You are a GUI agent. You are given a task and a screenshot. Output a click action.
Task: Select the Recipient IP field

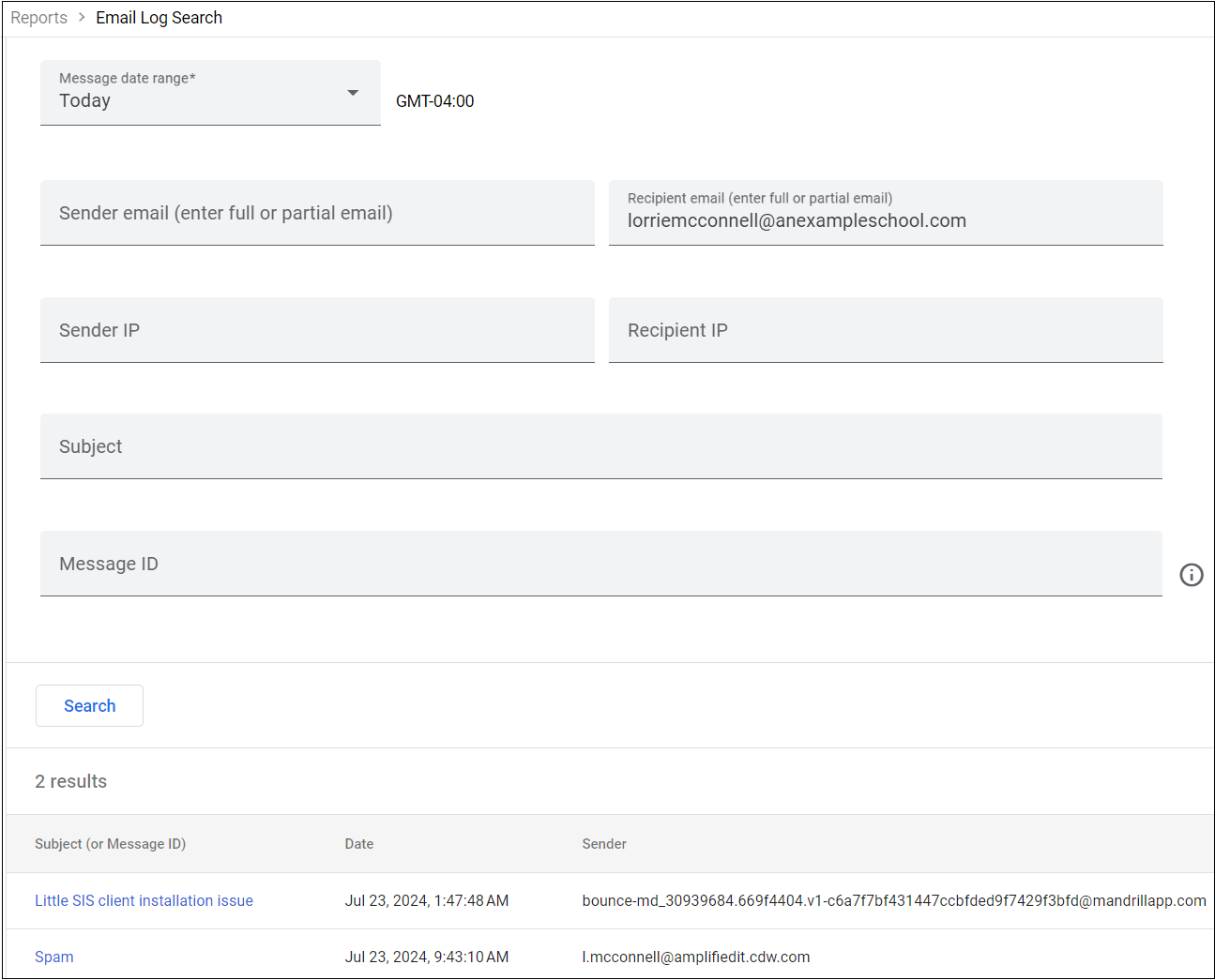click(886, 330)
